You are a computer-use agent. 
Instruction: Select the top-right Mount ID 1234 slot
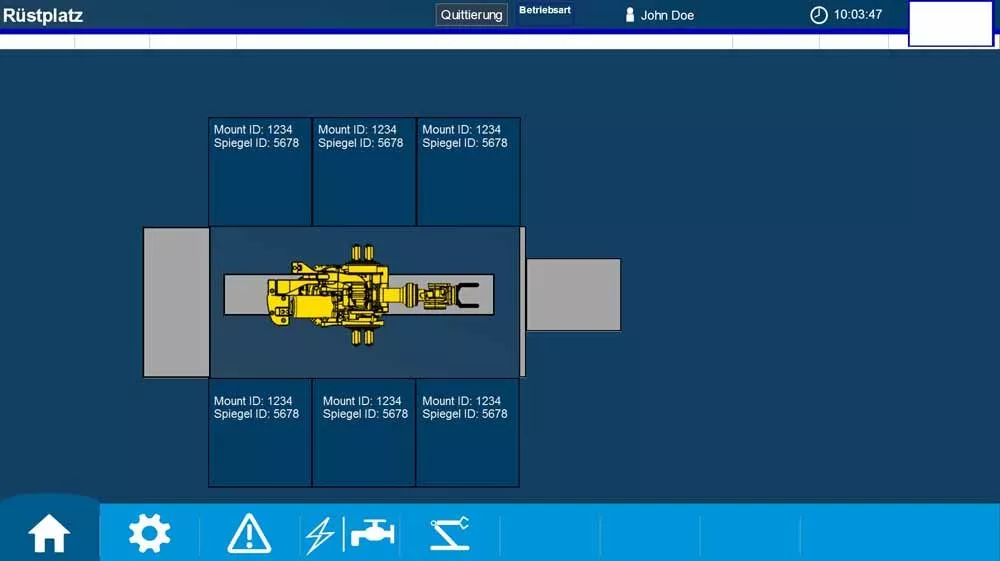[x=468, y=171]
